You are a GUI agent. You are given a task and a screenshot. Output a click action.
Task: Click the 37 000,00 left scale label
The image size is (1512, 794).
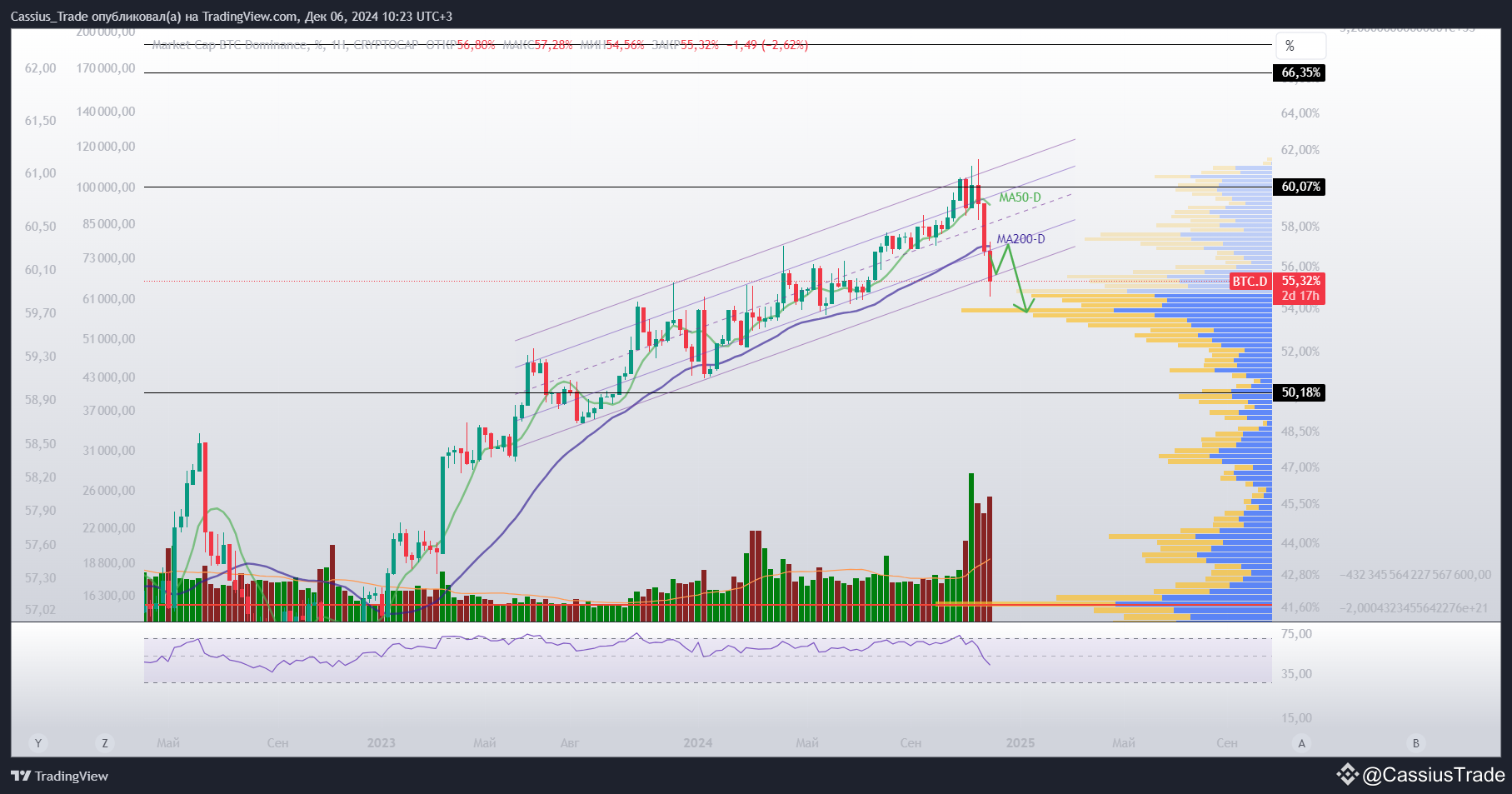tap(109, 411)
